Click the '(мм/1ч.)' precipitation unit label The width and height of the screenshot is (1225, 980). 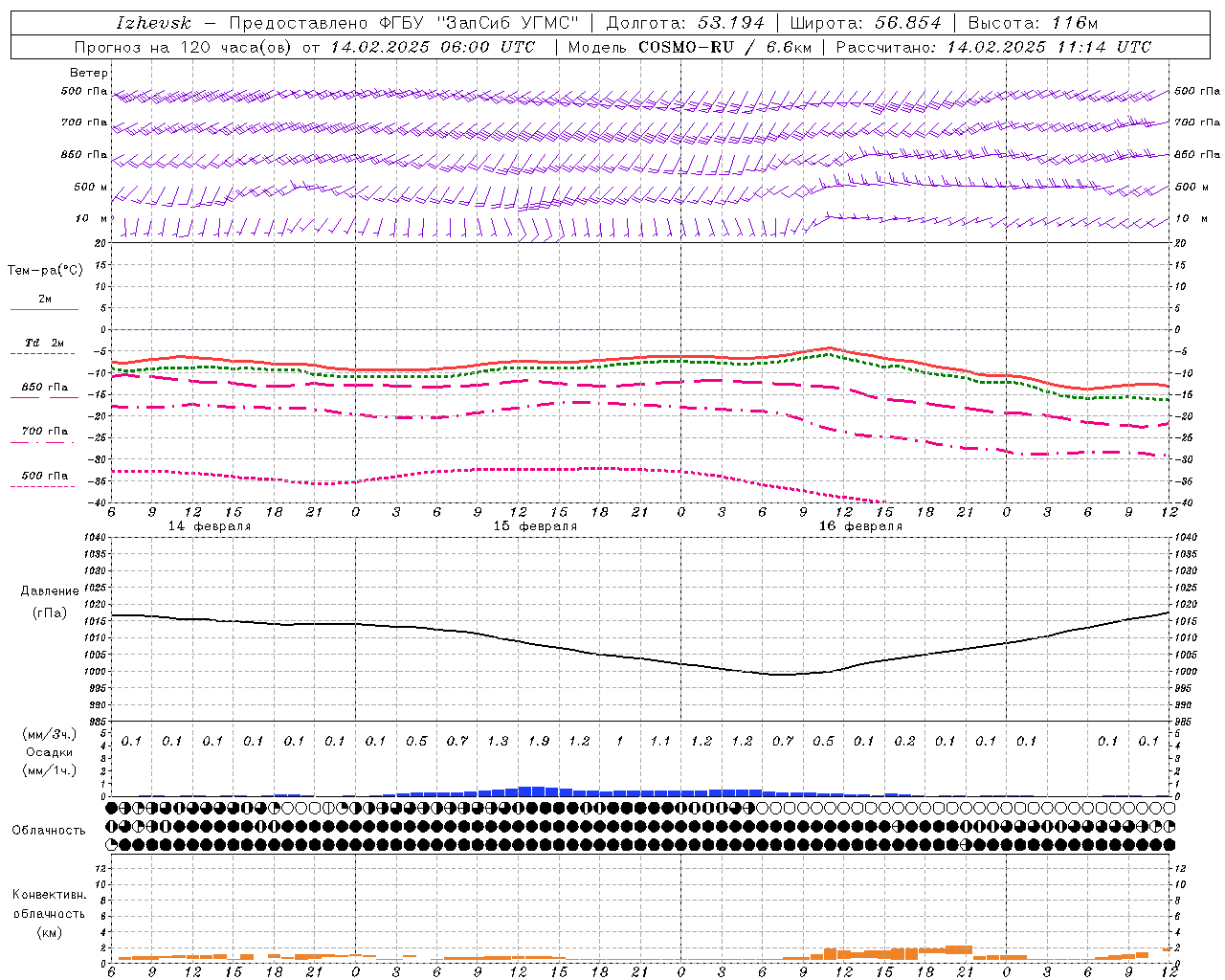(50, 770)
